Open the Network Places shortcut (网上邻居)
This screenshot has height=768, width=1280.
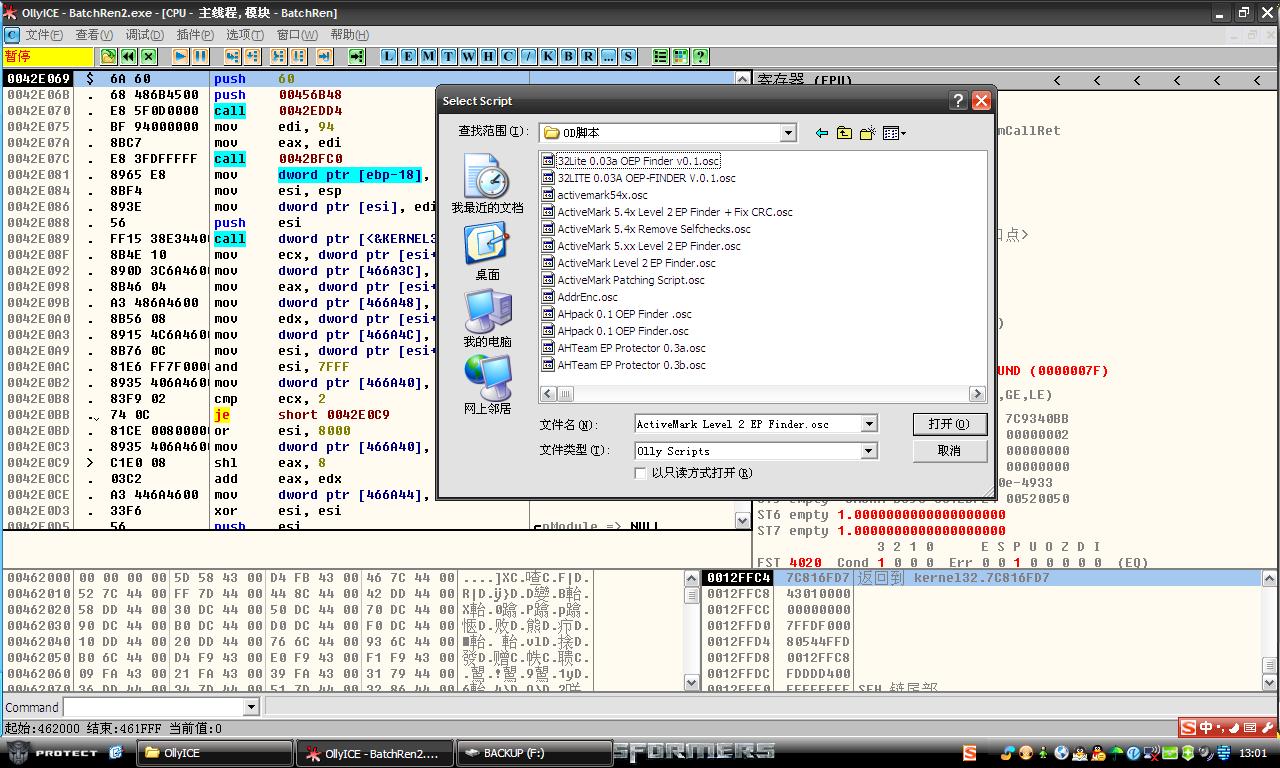pyautogui.click(x=487, y=385)
